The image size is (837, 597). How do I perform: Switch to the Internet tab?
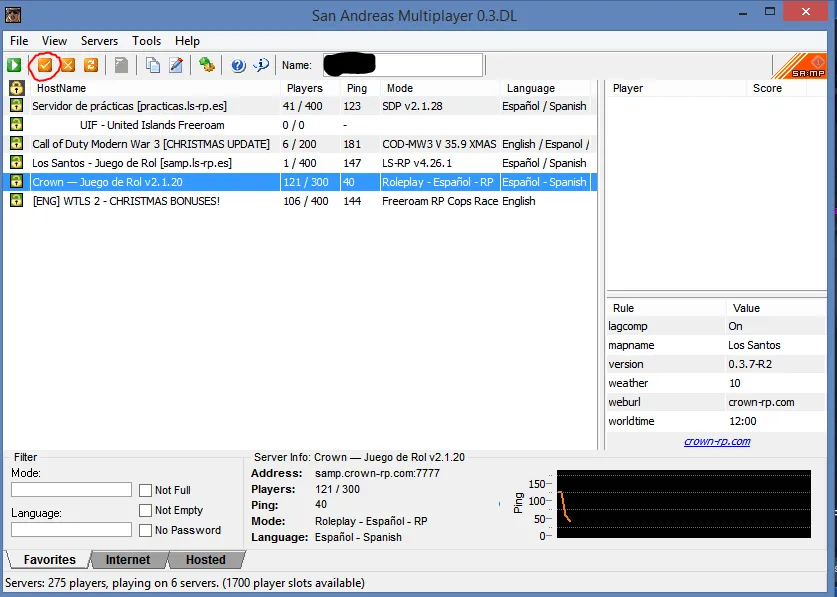click(x=128, y=560)
